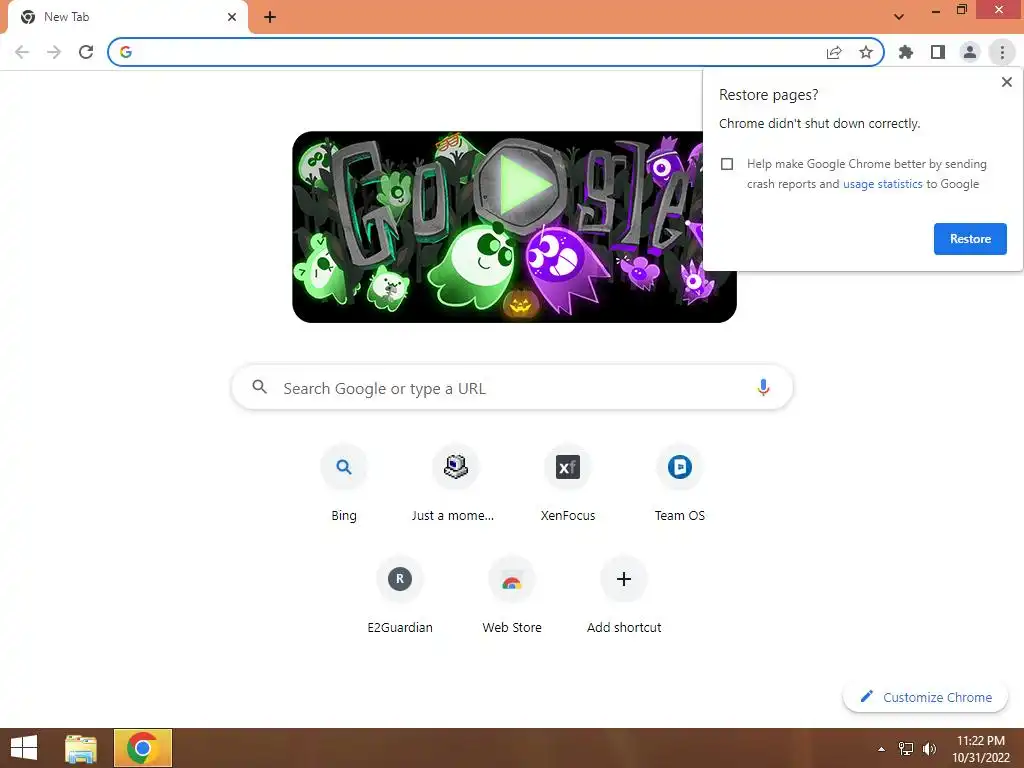Open the Team OS shortcut

click(679, 483)
